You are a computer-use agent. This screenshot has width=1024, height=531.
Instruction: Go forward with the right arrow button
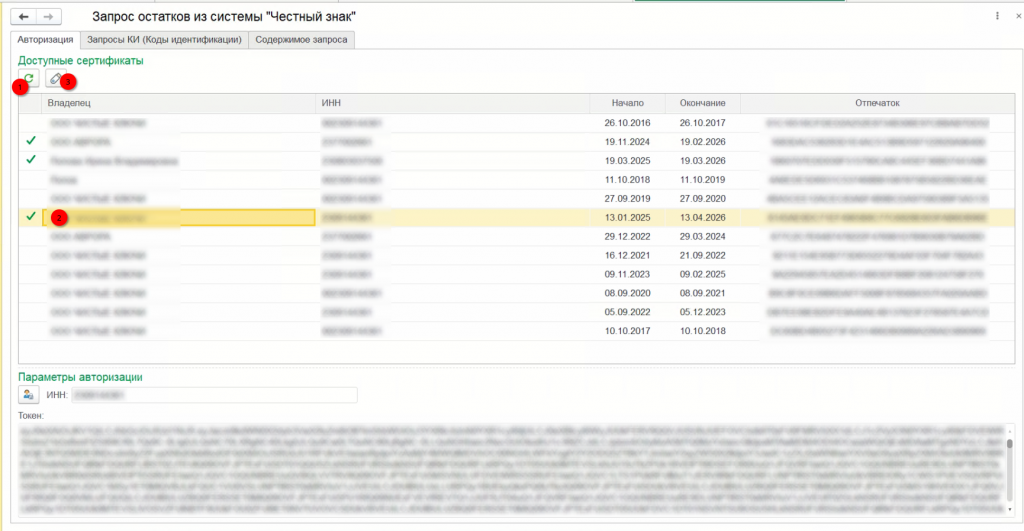click(48, 16)
